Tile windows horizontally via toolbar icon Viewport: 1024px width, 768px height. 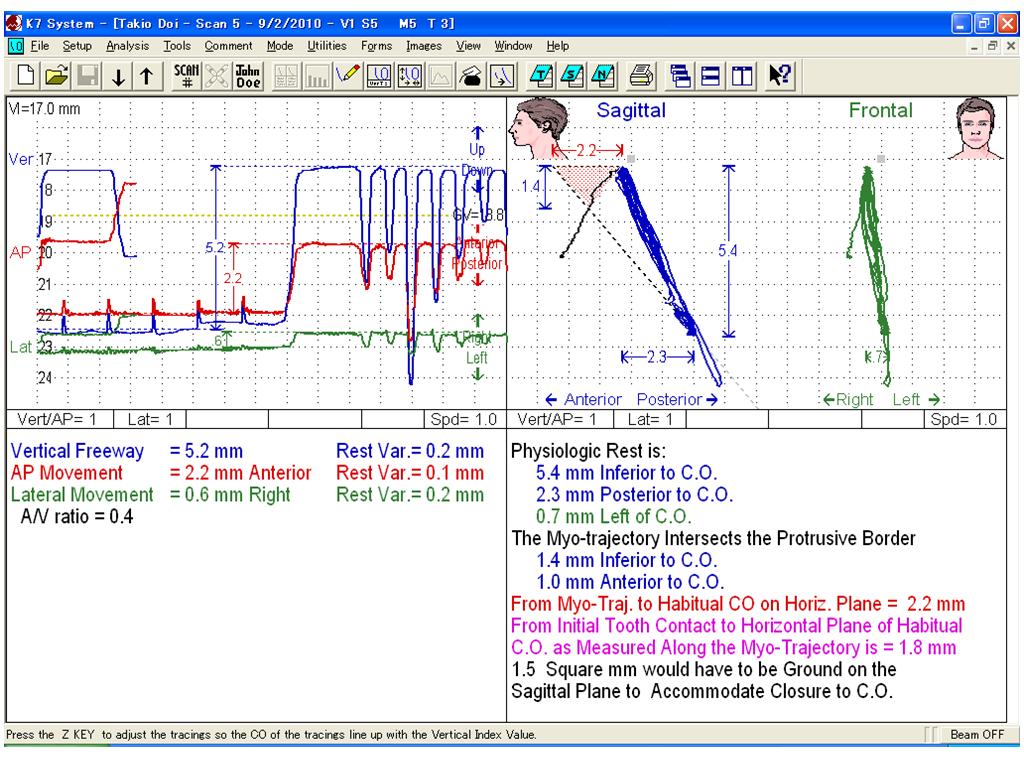711,76
